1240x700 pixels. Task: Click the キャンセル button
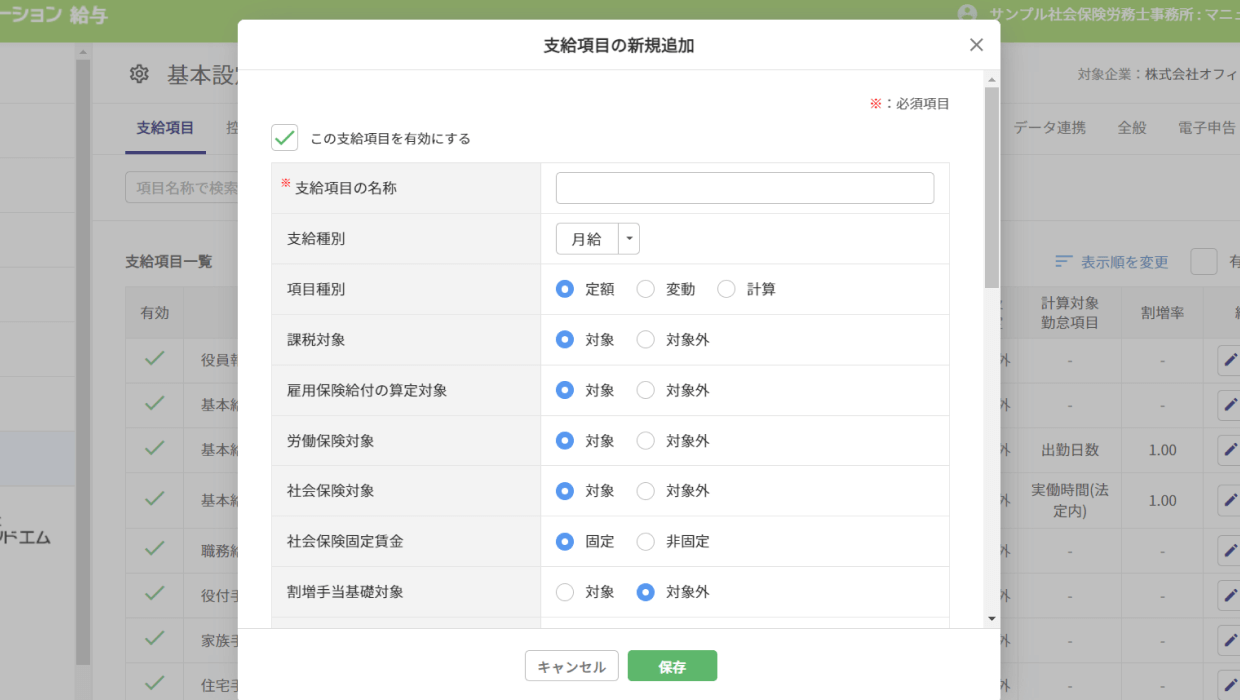(571, 666)
